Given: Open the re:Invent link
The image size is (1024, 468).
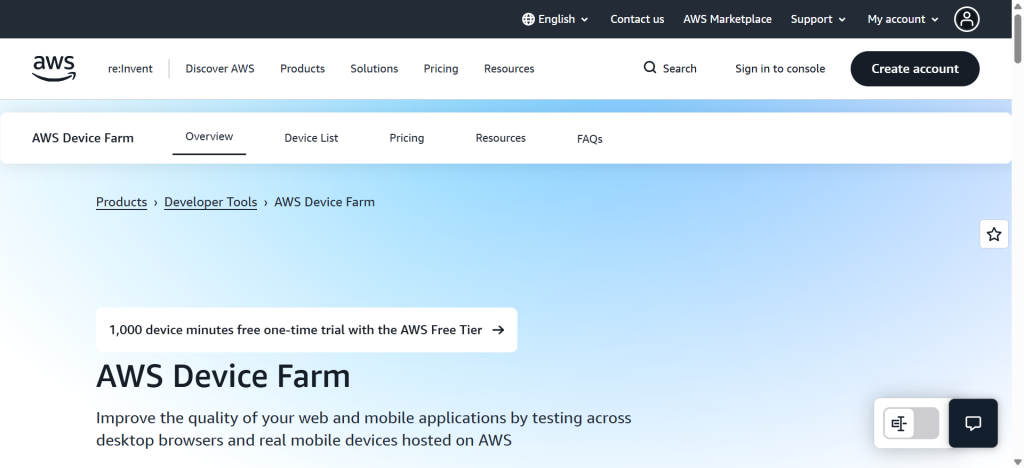Looking at the screenshot, I should 130,69.
